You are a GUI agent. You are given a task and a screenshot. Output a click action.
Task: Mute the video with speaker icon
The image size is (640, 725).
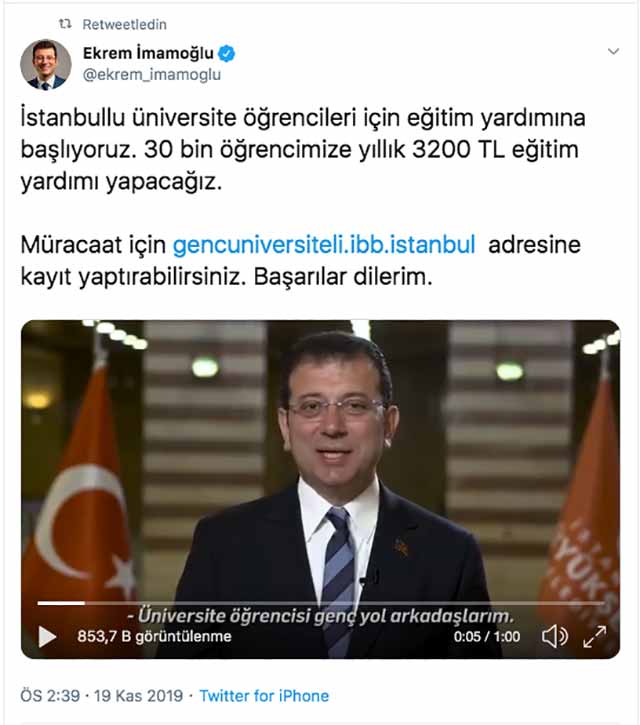pos(554,637)
